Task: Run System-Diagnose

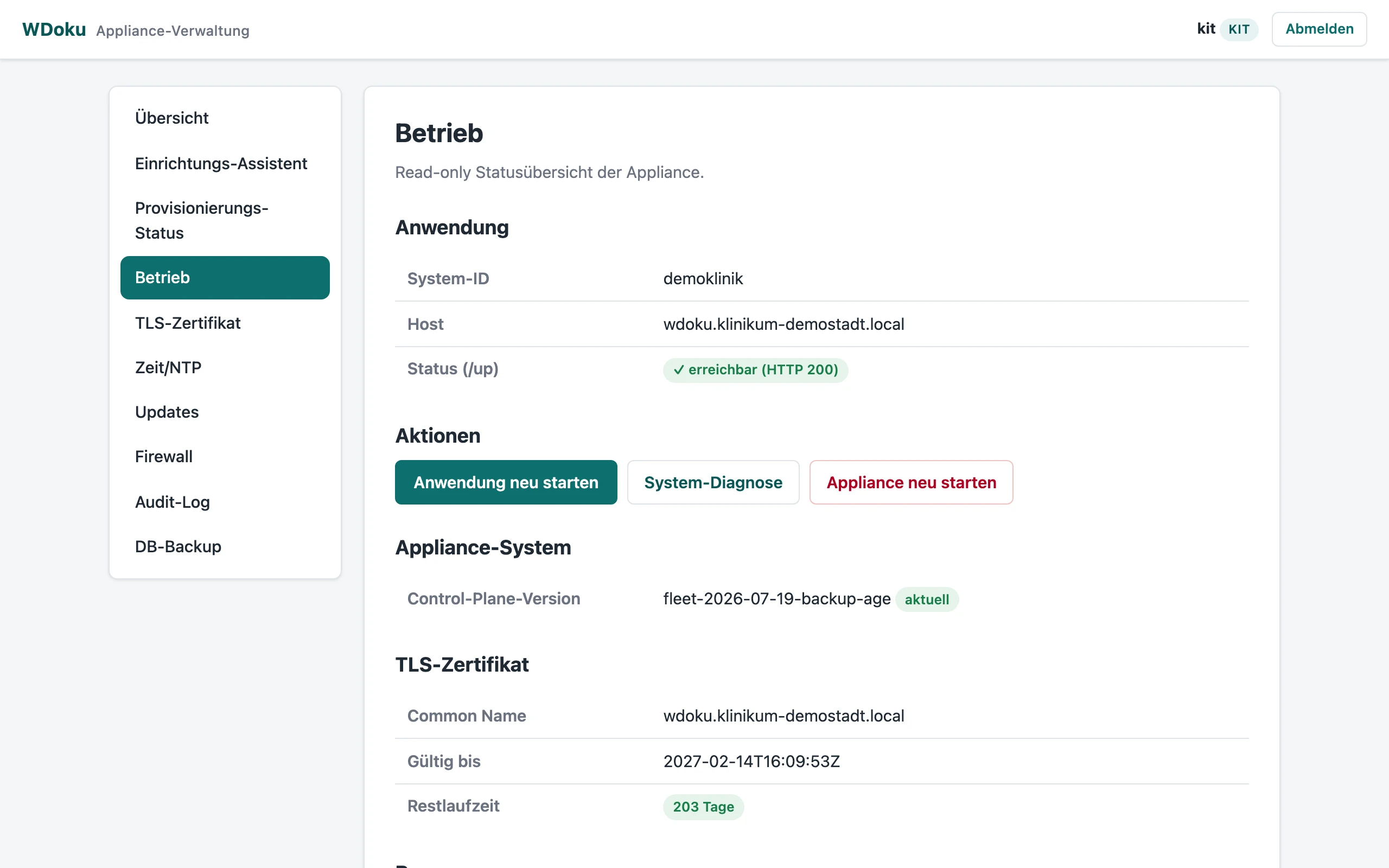Action: click(x=713, y=482)
